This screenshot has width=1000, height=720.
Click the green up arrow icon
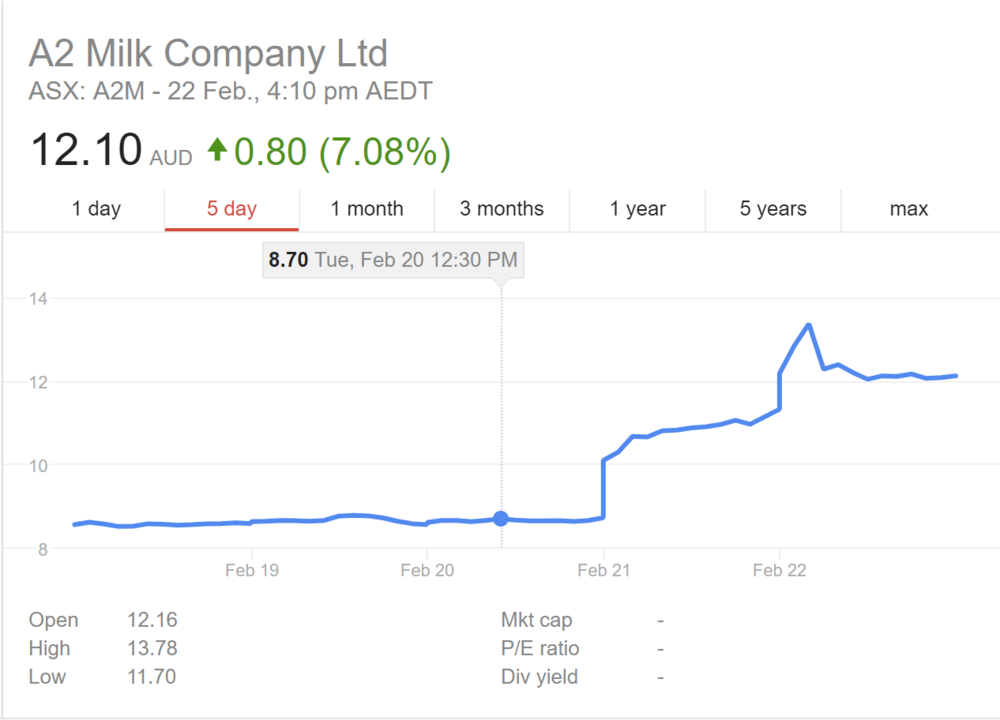(217, 151)
